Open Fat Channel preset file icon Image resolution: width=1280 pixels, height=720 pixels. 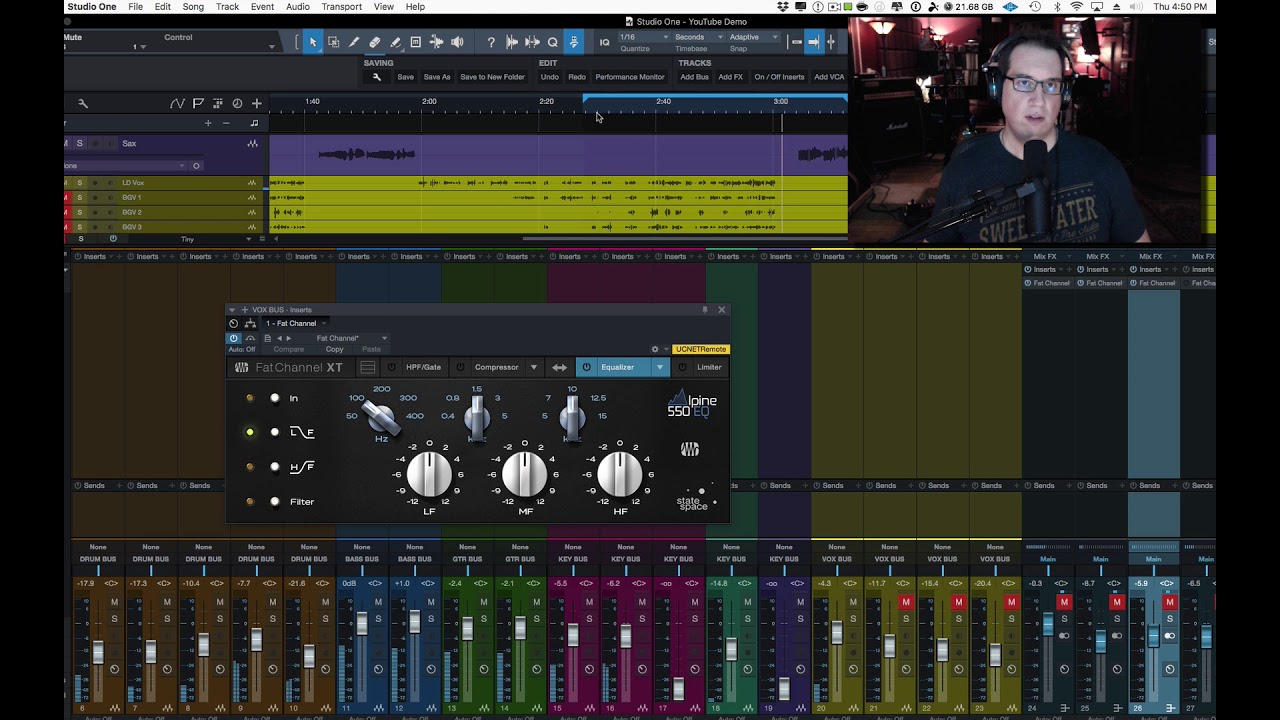(267, 338)
